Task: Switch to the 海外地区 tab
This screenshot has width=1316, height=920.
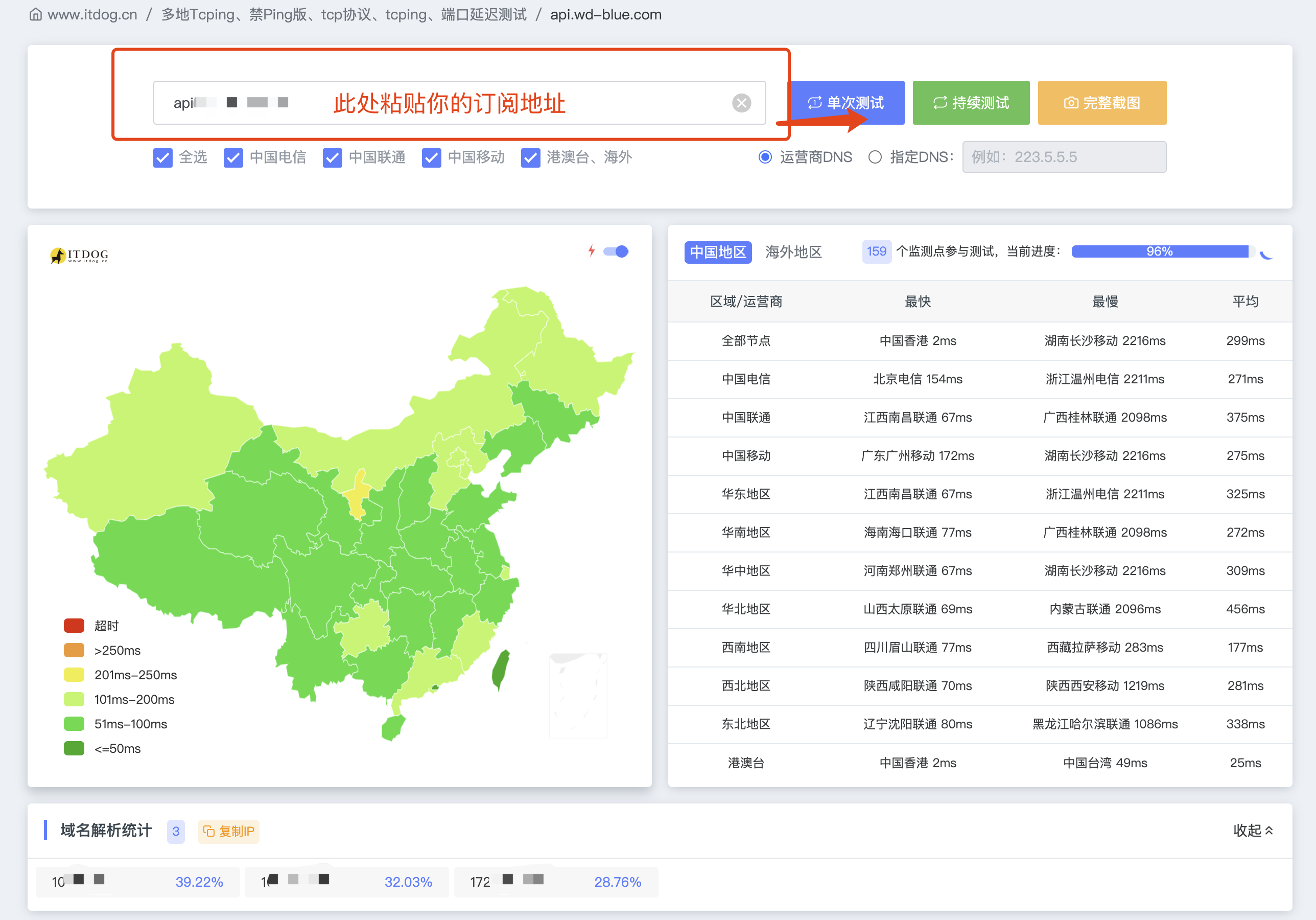Action: 793,252
